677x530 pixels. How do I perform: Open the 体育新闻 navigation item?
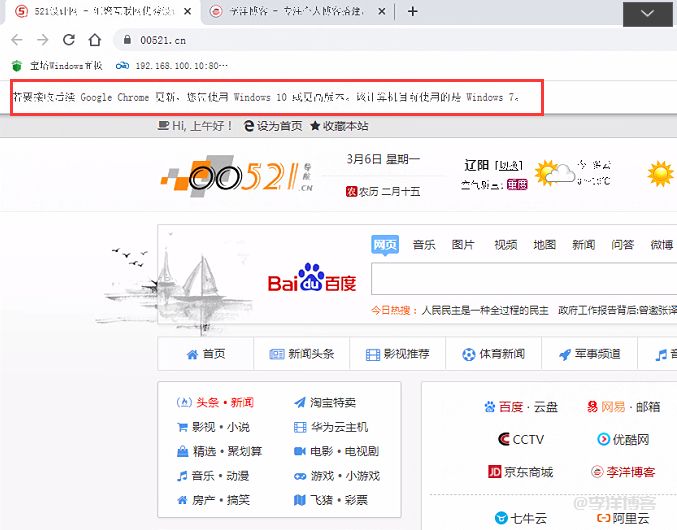pos(492,354)
